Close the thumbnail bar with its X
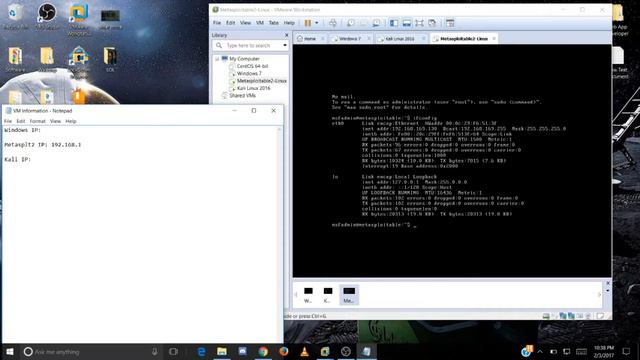This screenshot has height=360, width=640. pyautogui.click(x=608, y=283)
